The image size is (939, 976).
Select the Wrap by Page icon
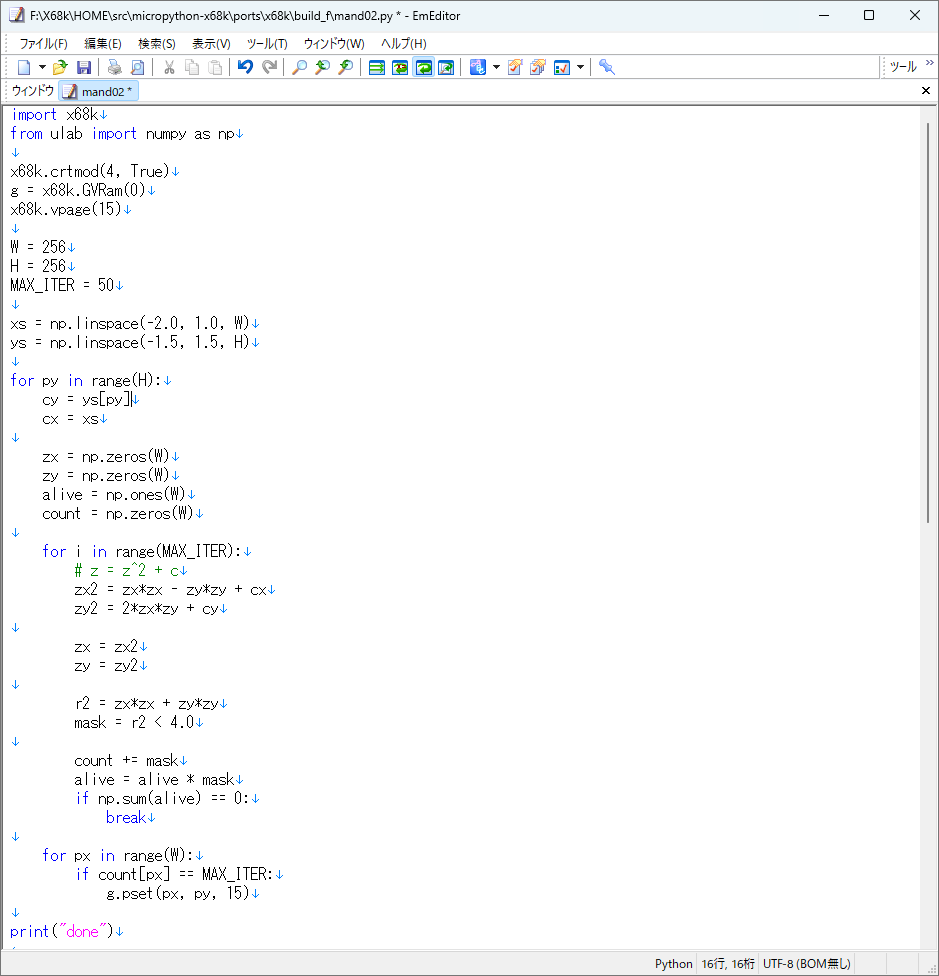pos(446,67)
